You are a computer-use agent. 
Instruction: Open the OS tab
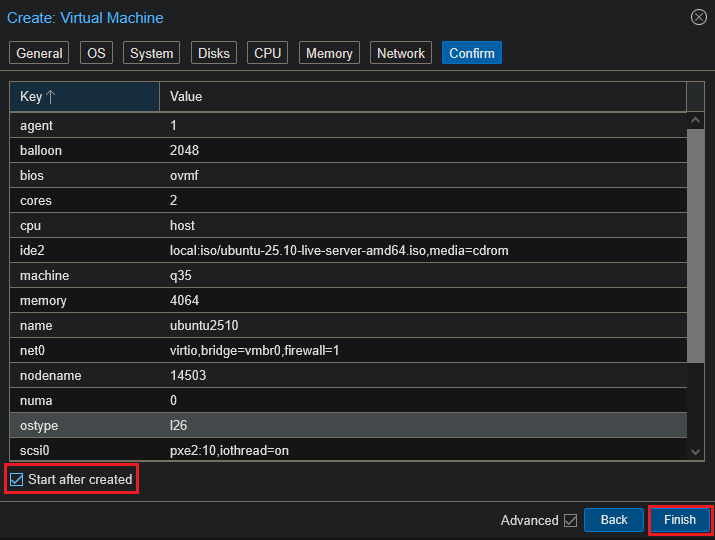coord(96,53)
